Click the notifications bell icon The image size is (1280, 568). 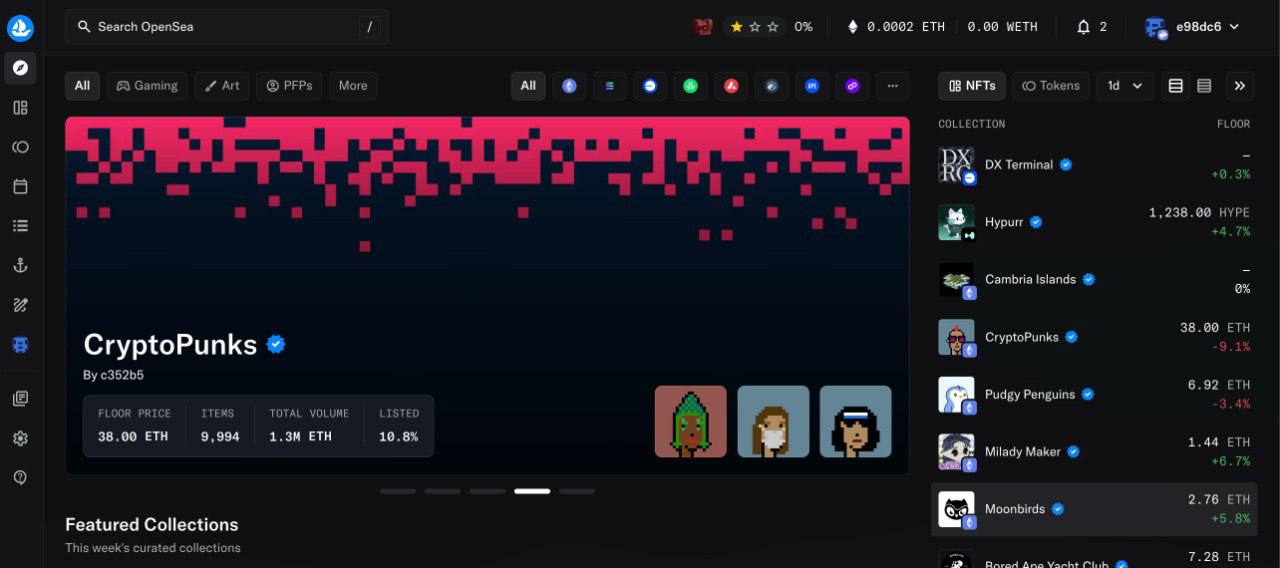[1083, 27]
